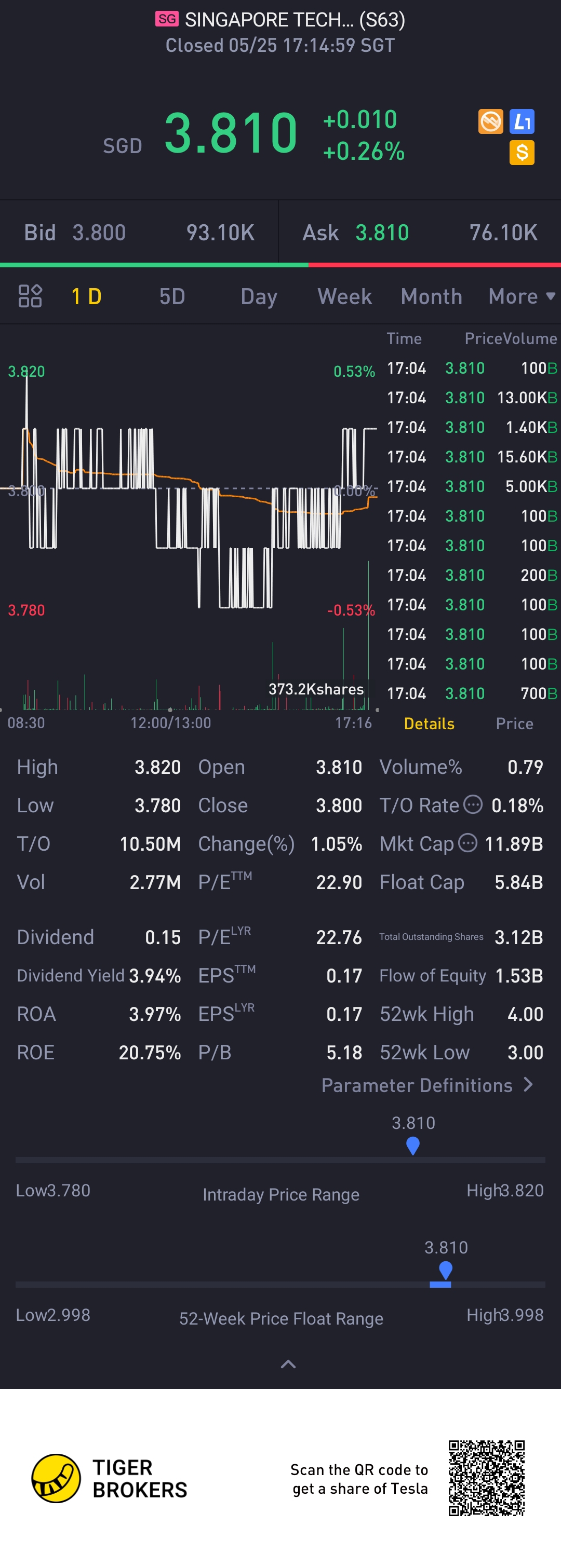Image resolution: width=561 pixels, height=1568 pixels.
Task: Switch to the Week chart tab
Action: tap(344, 296)
